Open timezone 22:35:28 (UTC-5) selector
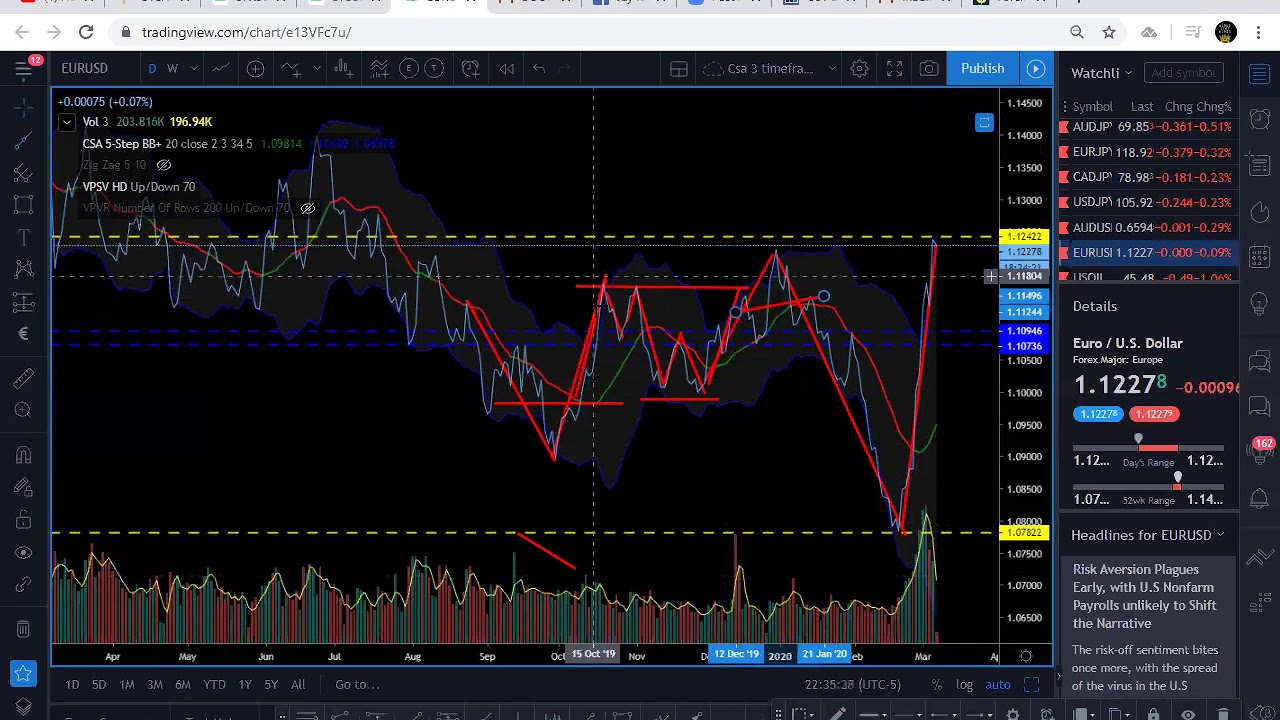The image size is (1280, 720). point(852,685)
